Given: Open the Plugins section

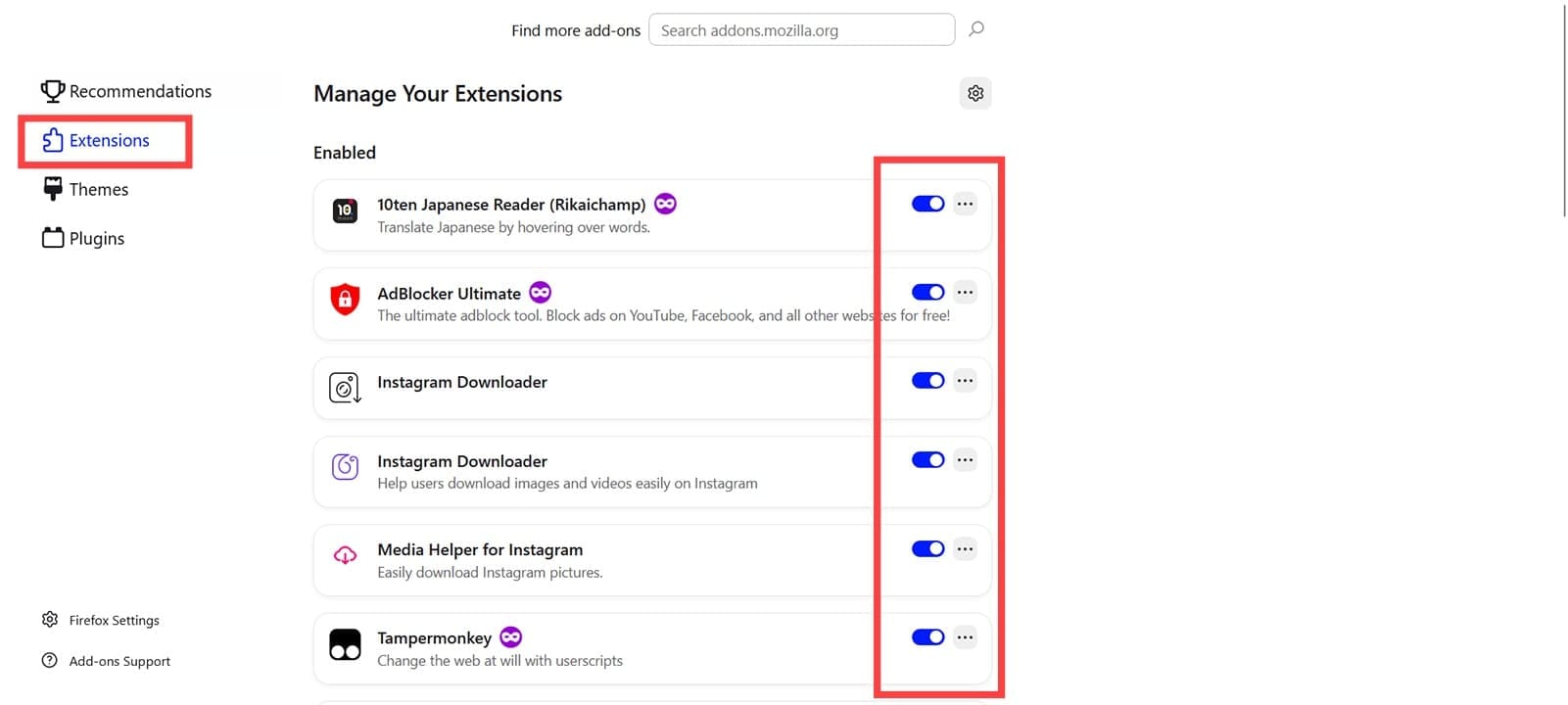Looking at the screenshot, I should coord(84,238).
